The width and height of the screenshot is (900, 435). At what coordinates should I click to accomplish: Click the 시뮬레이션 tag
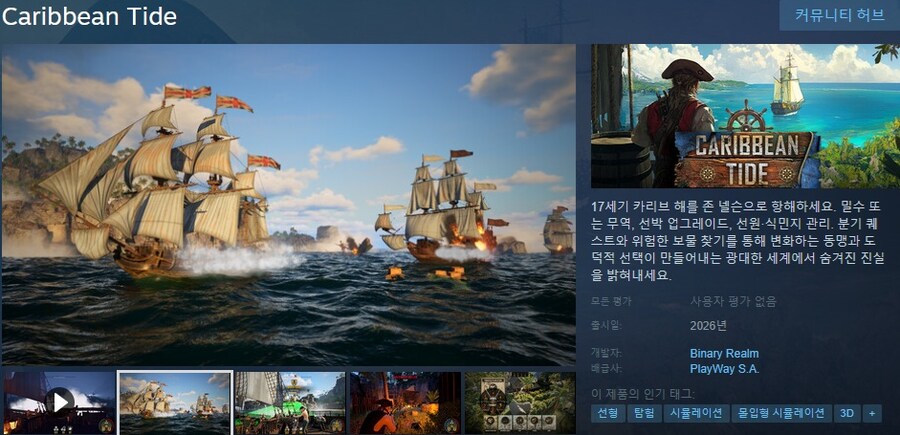coord(696,413)
